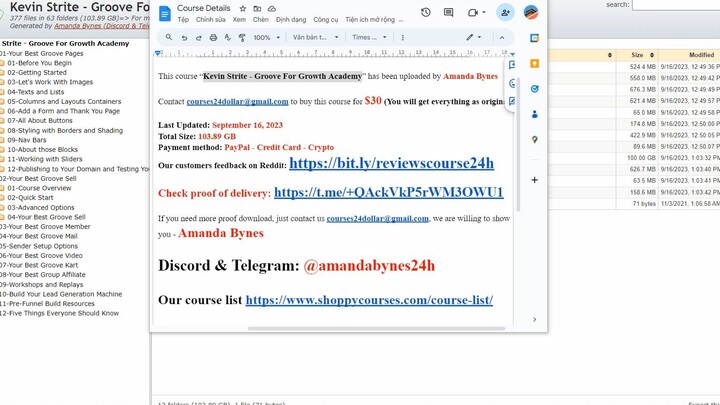This screenshot has width=720, height=405.
Task: Open Google Maps side panel icon
Action: coord(534,140)
